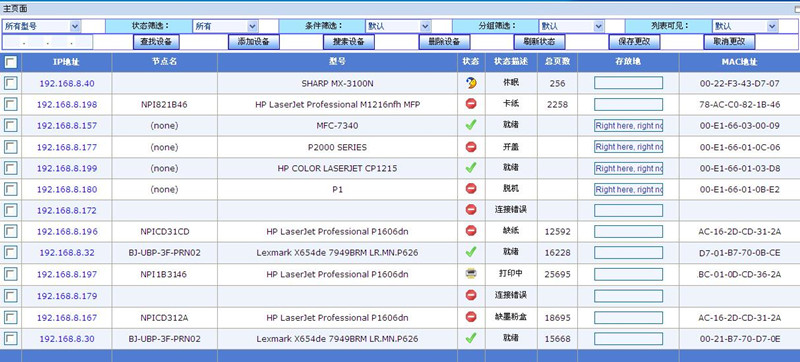Click the 总页数 column header
Viewport: 800px width, 362px height.
click(557, 62)
